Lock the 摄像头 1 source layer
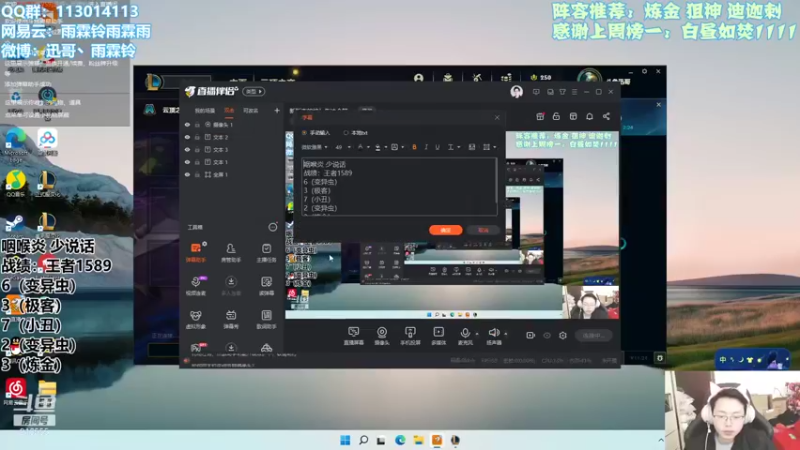This screenshot has height=450, width=800. point(197,124)
